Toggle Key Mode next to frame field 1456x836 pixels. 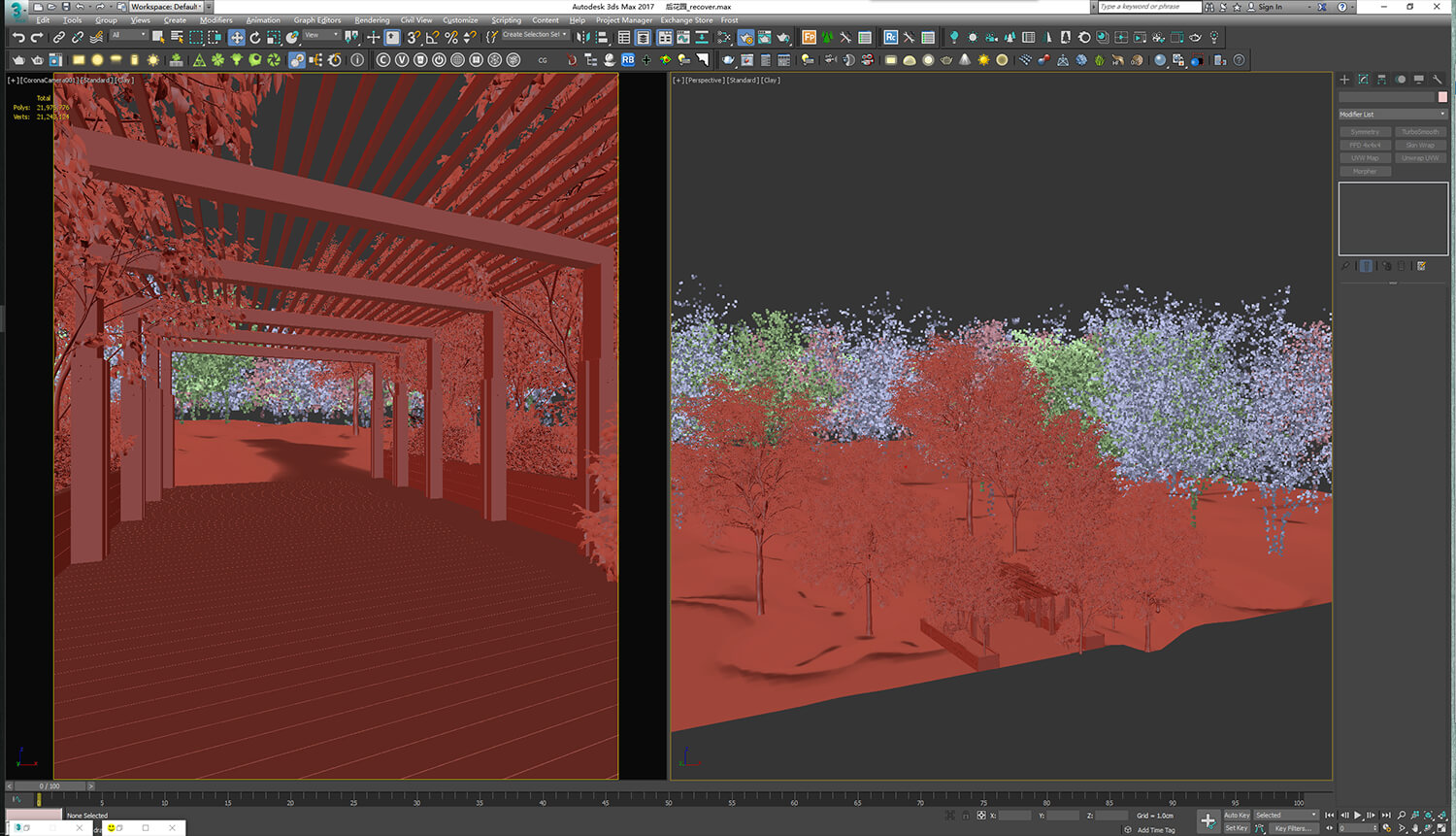click(1330, 828)
